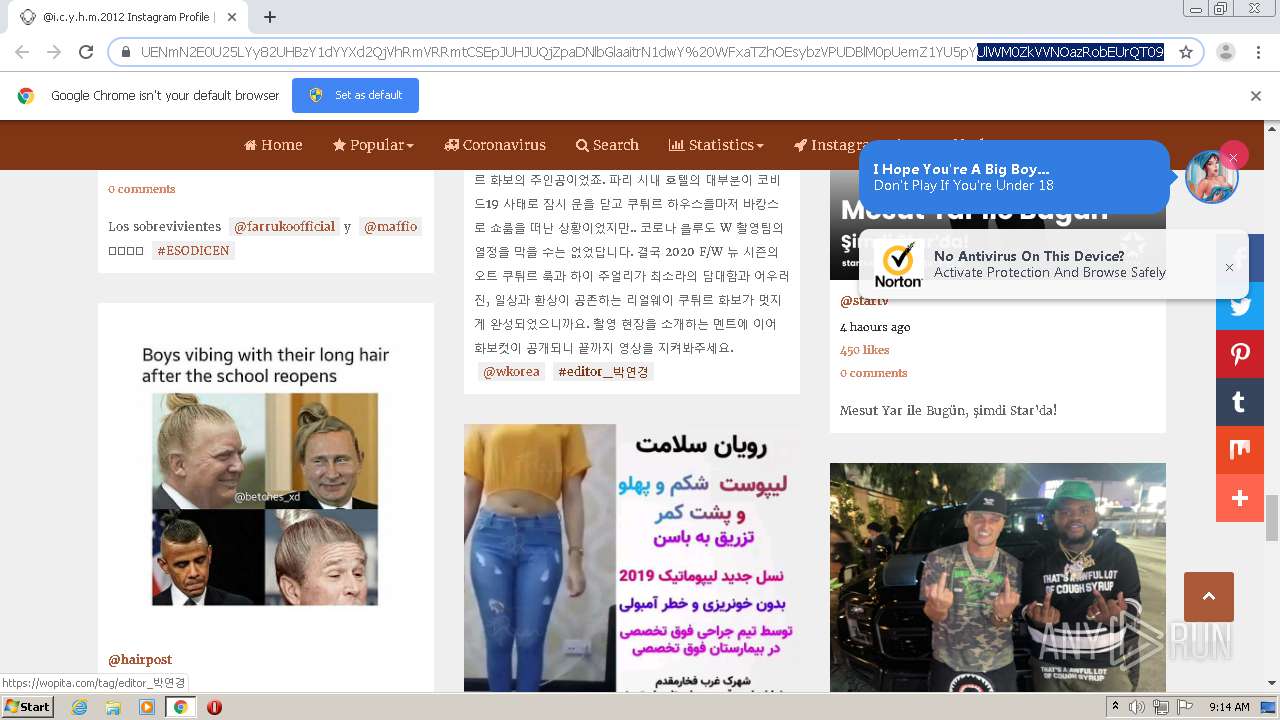Open Windows Explorer folder from taskbar

(113, 707)
